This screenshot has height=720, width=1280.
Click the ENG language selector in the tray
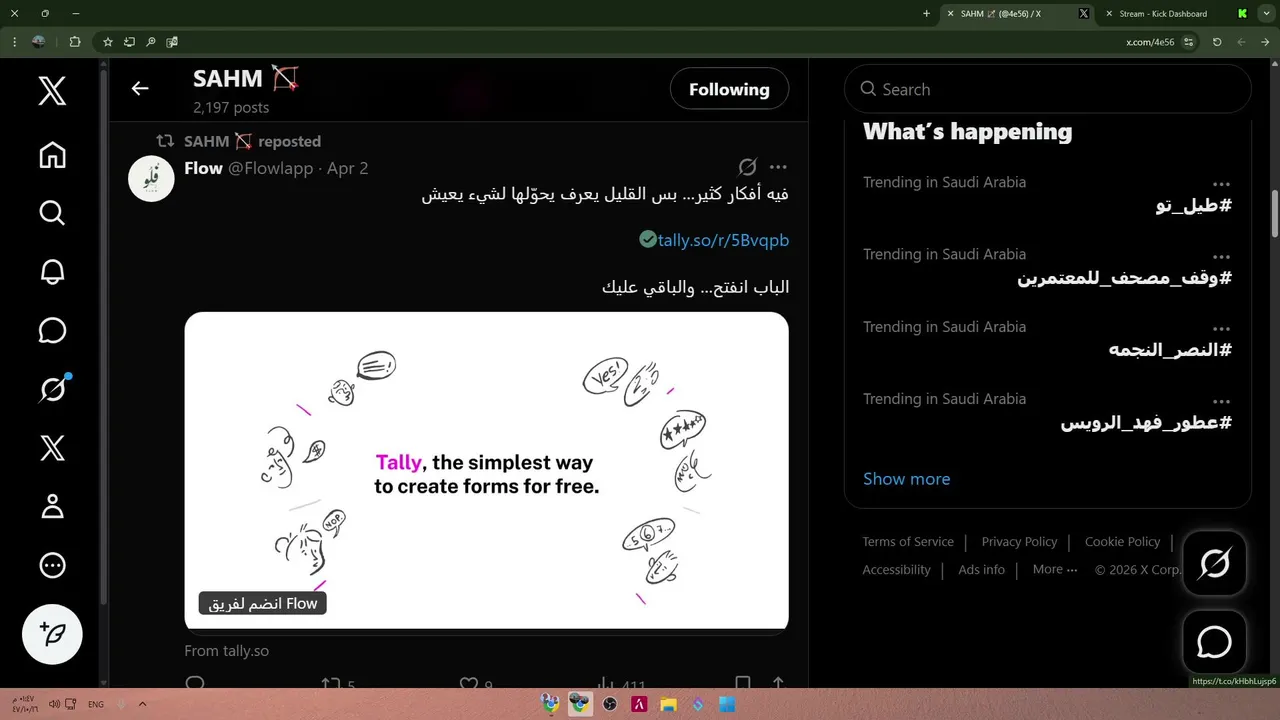point(96,704)
